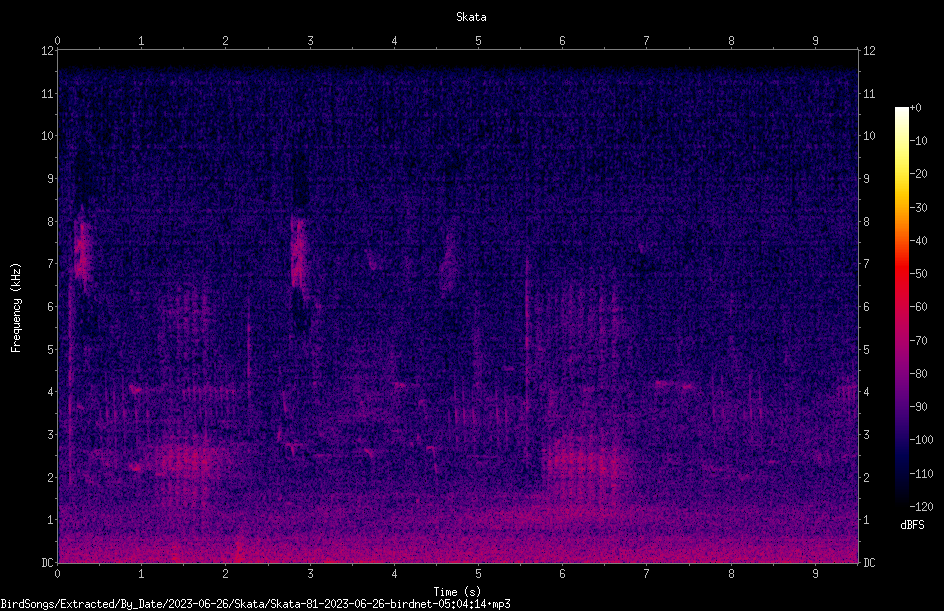
Task: Click the "-10" label on the color scale
Action: tap(919, 141)
